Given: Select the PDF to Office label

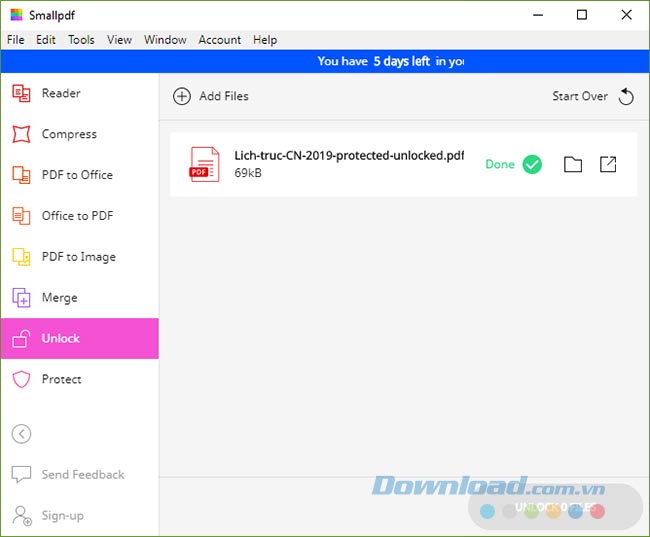Looking at the screenshot, I should point(78,175).
